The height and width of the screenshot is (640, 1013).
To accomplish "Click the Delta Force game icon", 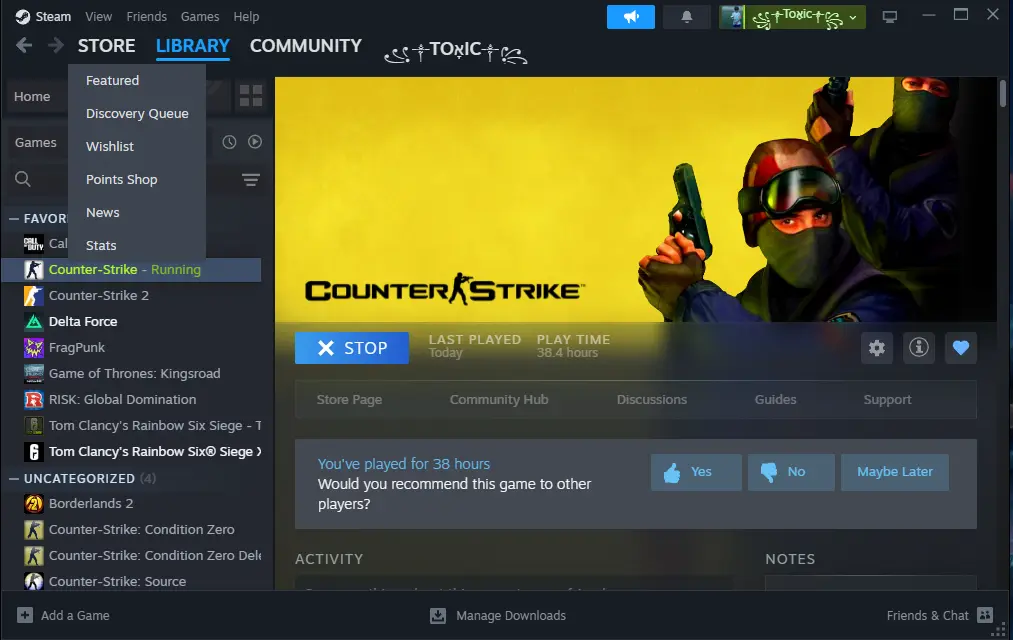I will (34, 322).
